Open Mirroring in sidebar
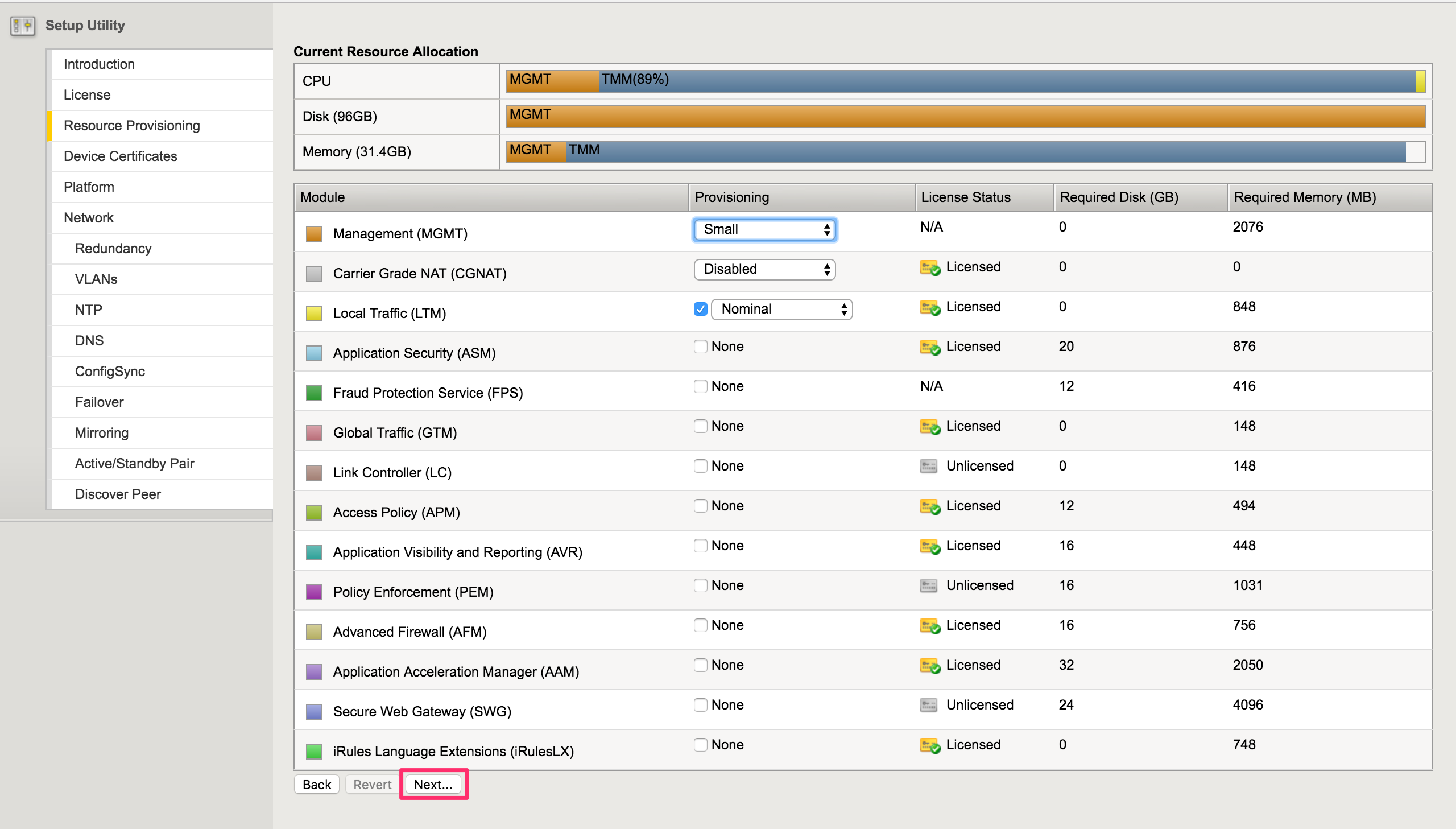The width and height of the screenshot is (1456, 829). click(162, 434)
